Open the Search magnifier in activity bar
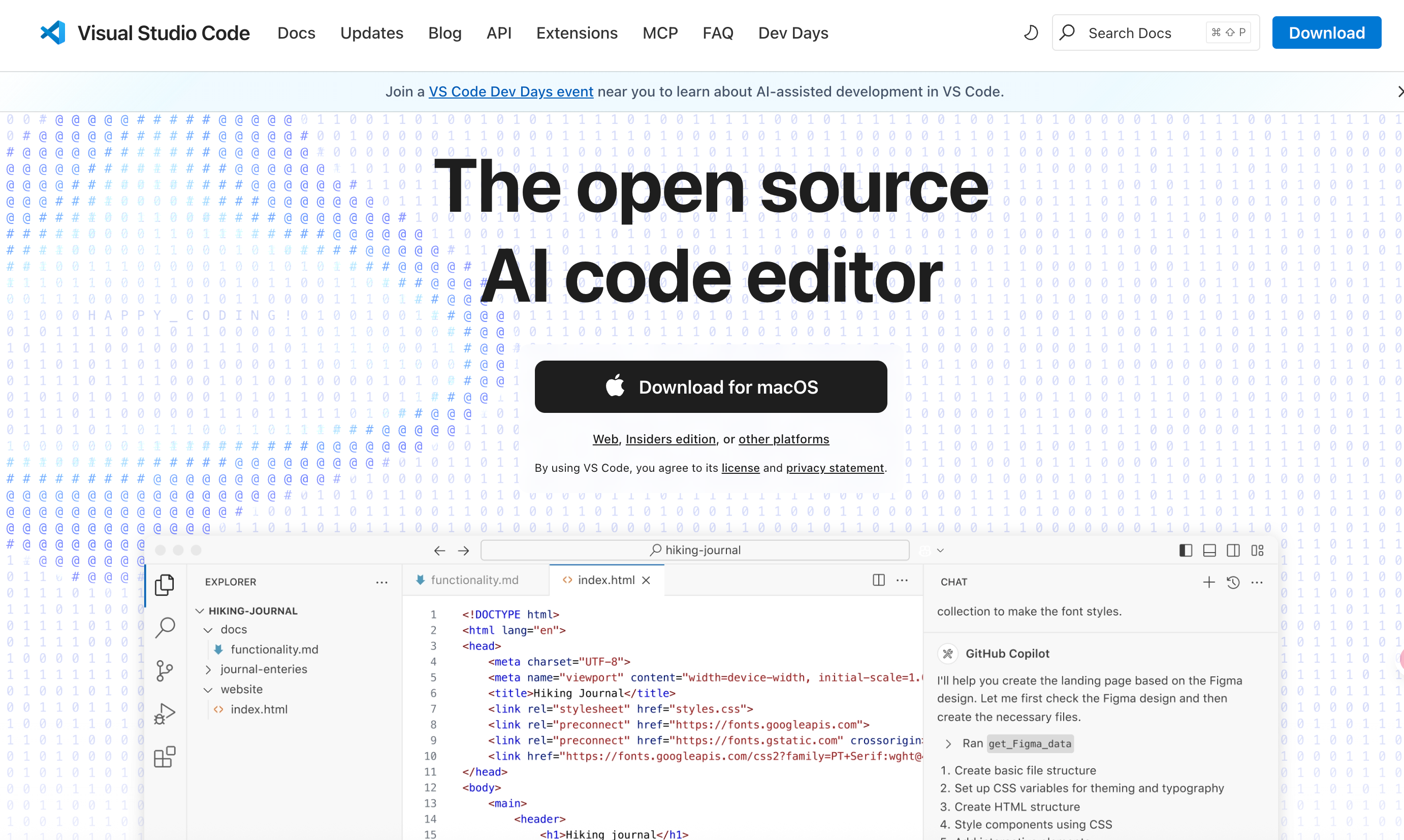 click(164, 627)
